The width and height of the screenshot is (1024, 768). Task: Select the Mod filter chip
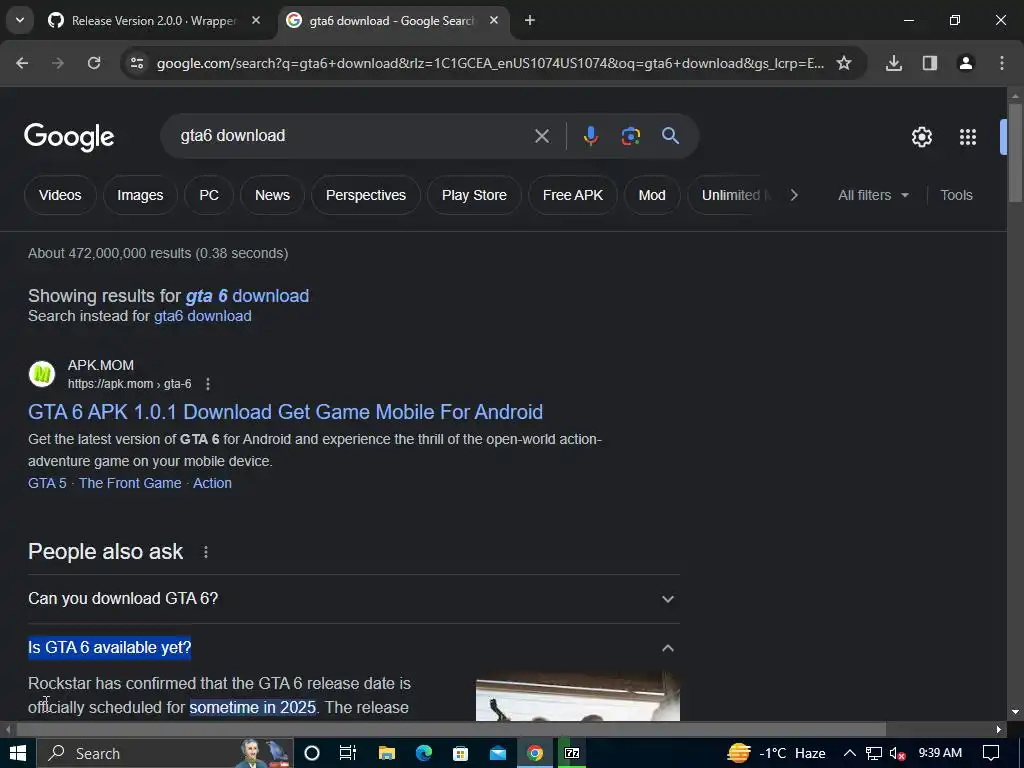[x=652, y=195]
